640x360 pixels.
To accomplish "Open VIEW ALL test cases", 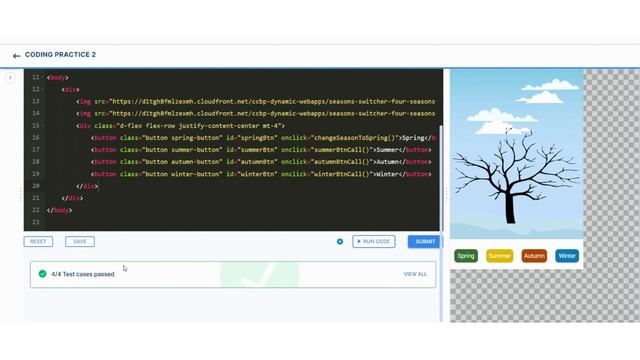I will pyautogui.click(x=415, y=274).
